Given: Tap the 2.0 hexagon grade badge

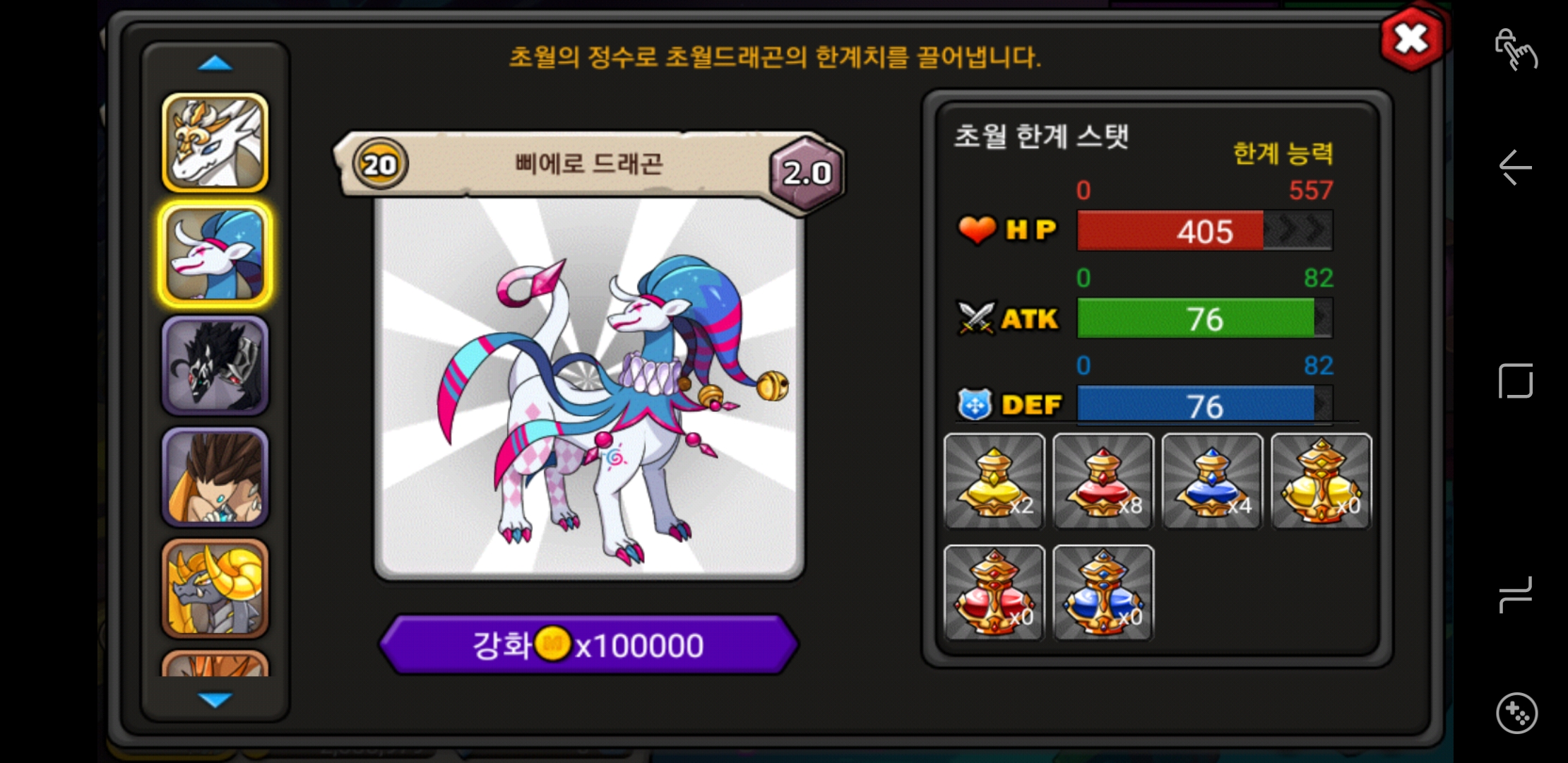Looking at the screenshot, I should [x=807, y=172].
